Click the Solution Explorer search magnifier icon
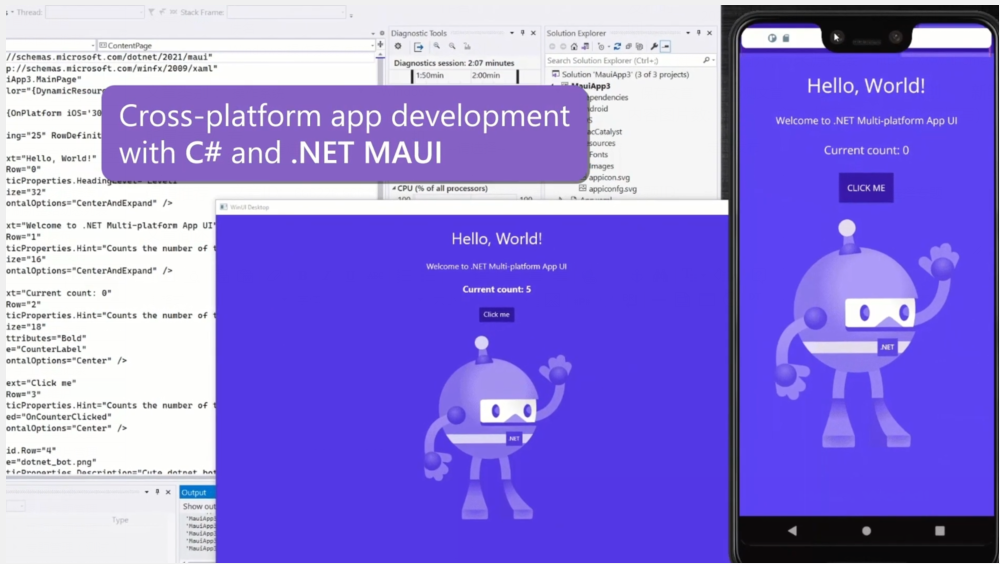 (707, 61)
